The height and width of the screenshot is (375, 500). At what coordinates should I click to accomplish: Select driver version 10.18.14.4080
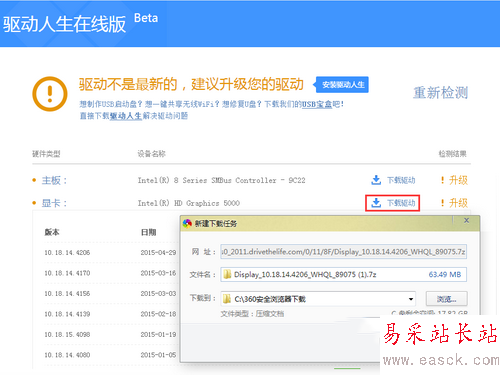[67, 355]
